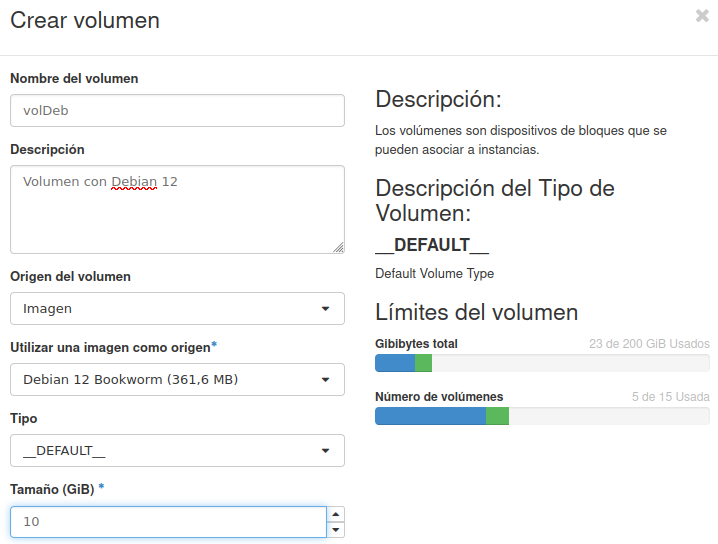The image size is (718, 544).
Task: Click the Tipo dropdown caret
Action: click(x=325, y=451)
